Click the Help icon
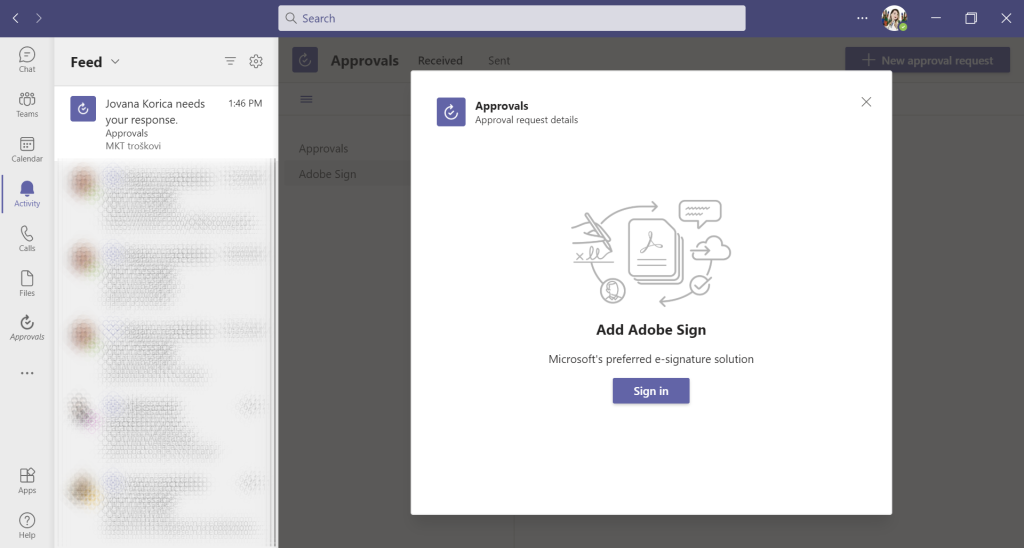1024x548 pixels. (x=27, y=525)
